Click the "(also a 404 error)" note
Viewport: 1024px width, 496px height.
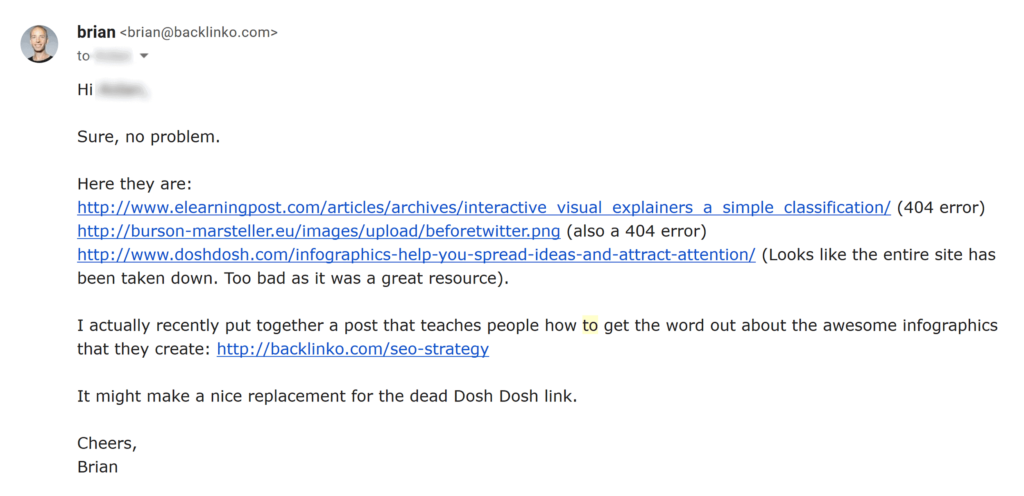(636, 231)
